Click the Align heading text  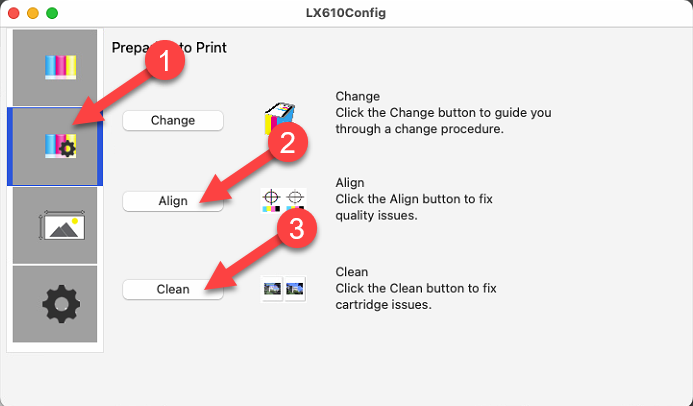pos(350,182)
